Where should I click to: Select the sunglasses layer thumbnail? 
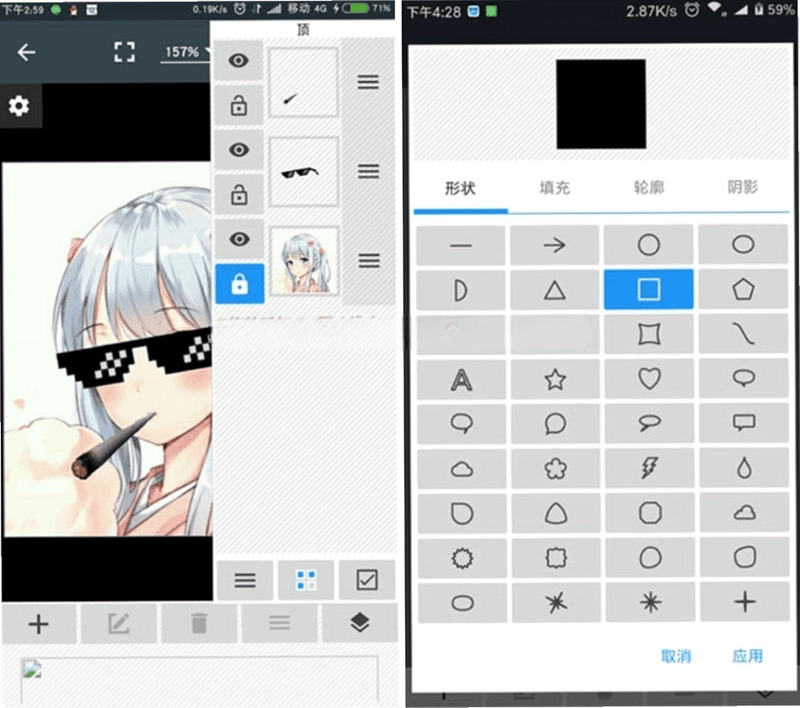(x=304, y=172)
